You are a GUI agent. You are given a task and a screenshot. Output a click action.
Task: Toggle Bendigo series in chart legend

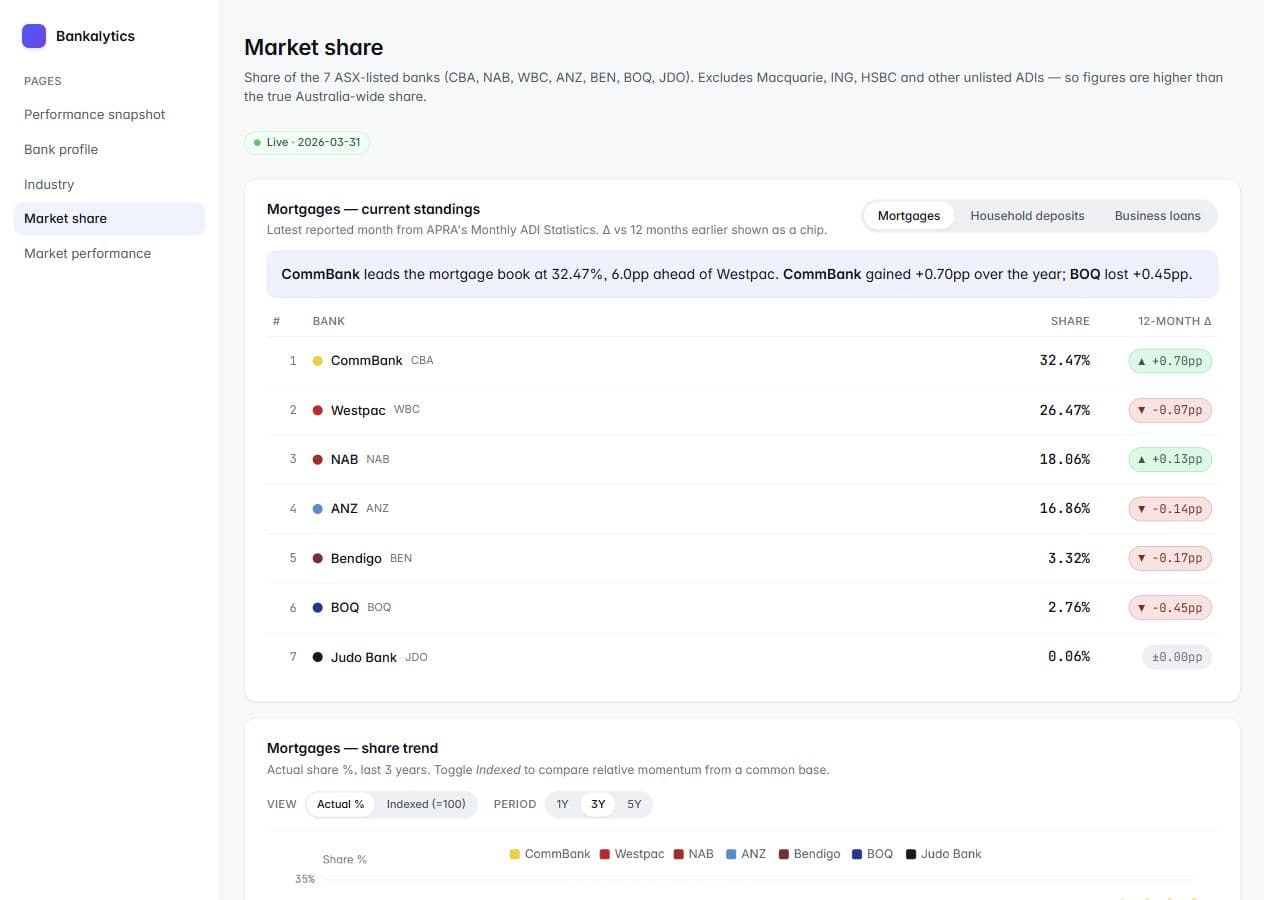810,854
